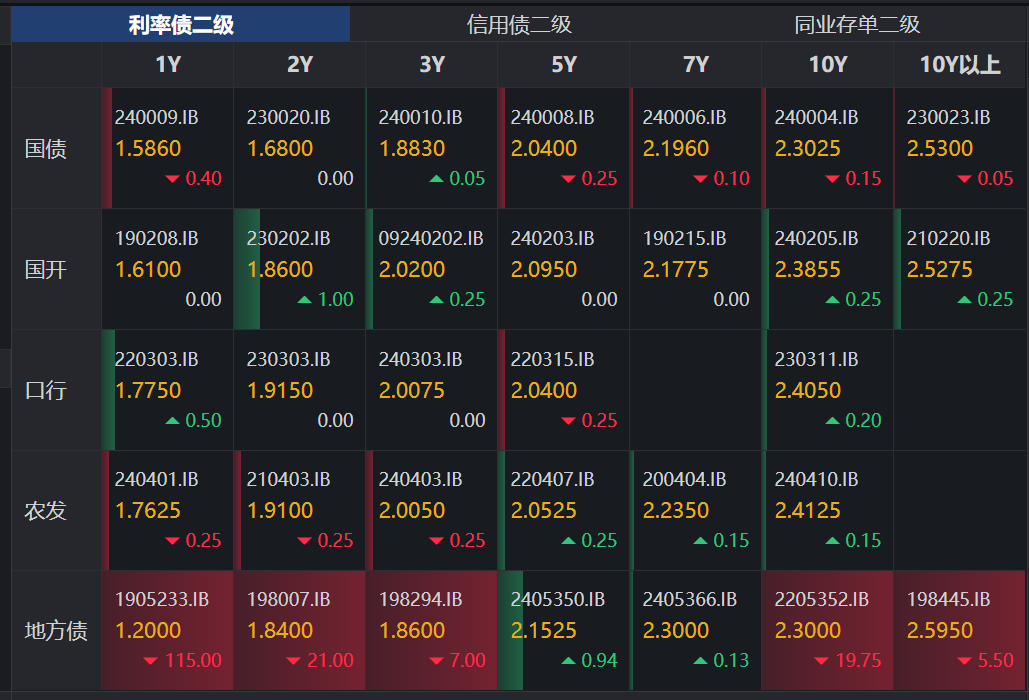Image resolution: width=1029 pixels, height=700 pixels.
Task: Click the 5Y column header
Action: pos(564,65)
